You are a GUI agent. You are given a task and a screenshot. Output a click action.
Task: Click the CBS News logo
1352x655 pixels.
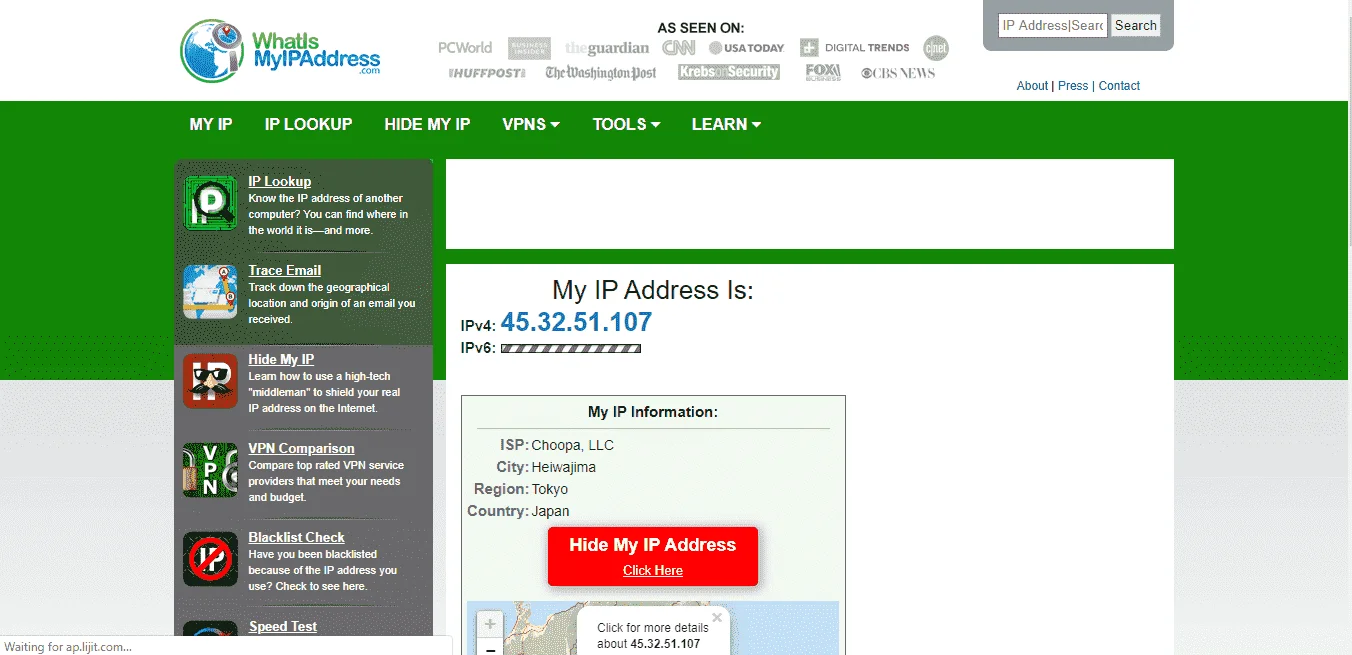pyautogui.click(x=898, y=73)
